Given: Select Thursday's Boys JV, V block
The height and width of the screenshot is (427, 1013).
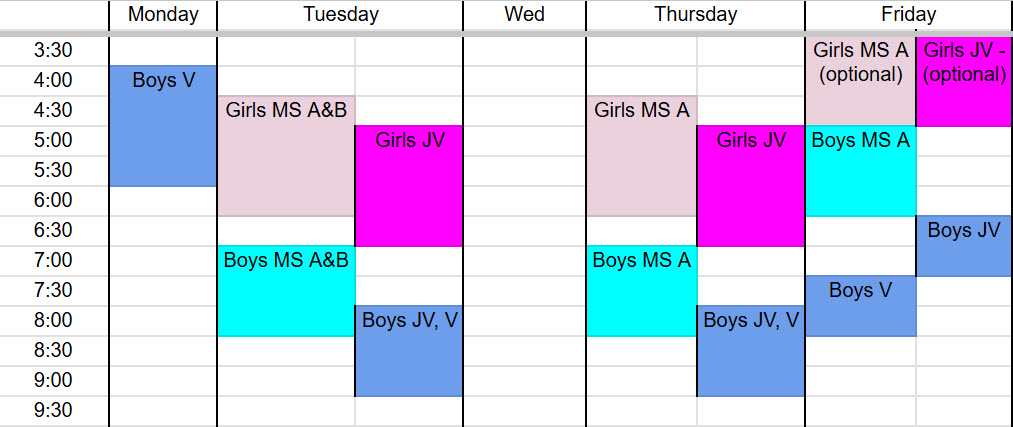Looking at the screenshot, I should pos(750,351).
